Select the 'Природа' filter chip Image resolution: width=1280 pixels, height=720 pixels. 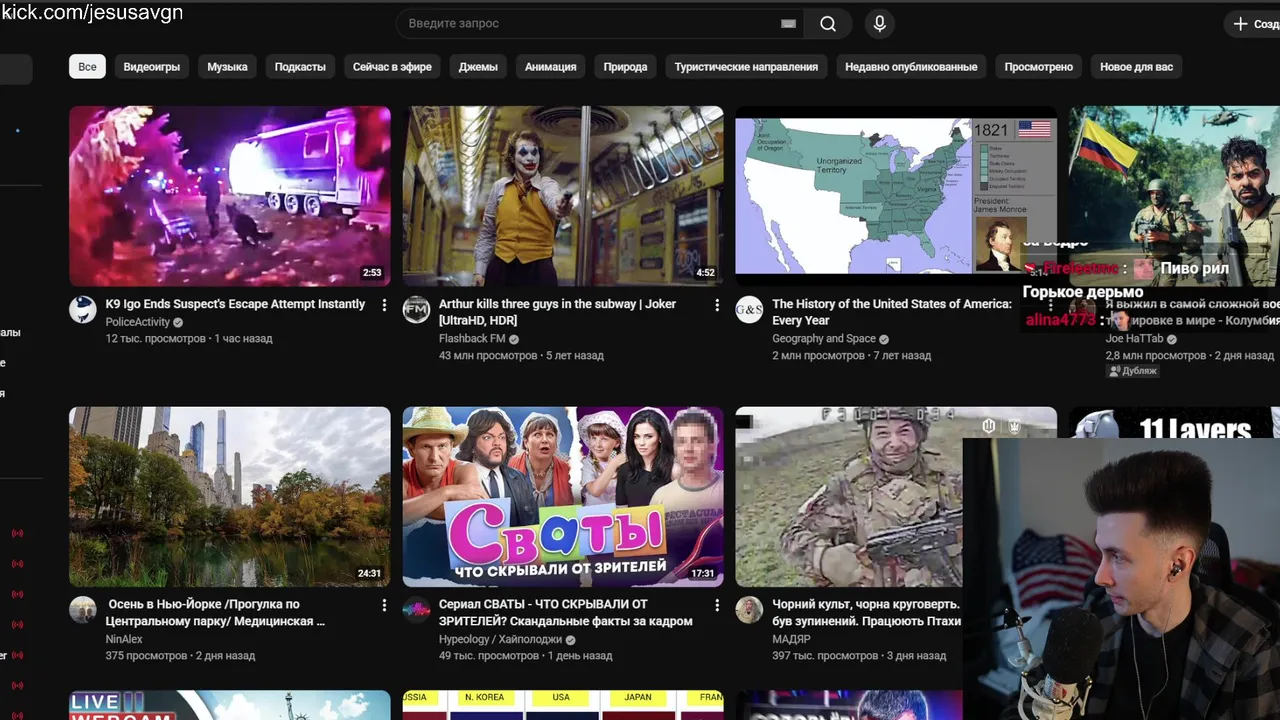click(x=625, y=67)
